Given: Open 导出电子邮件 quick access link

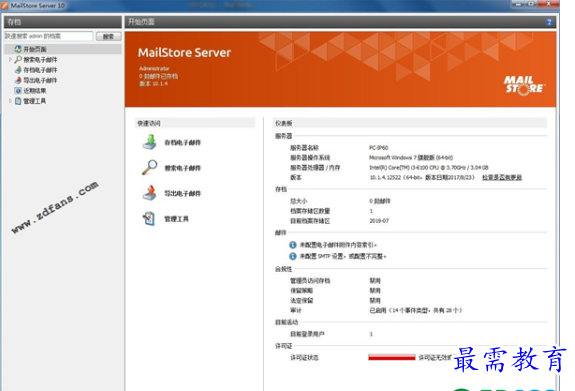Looking at the screenshot, I should (x=182, y=193).
